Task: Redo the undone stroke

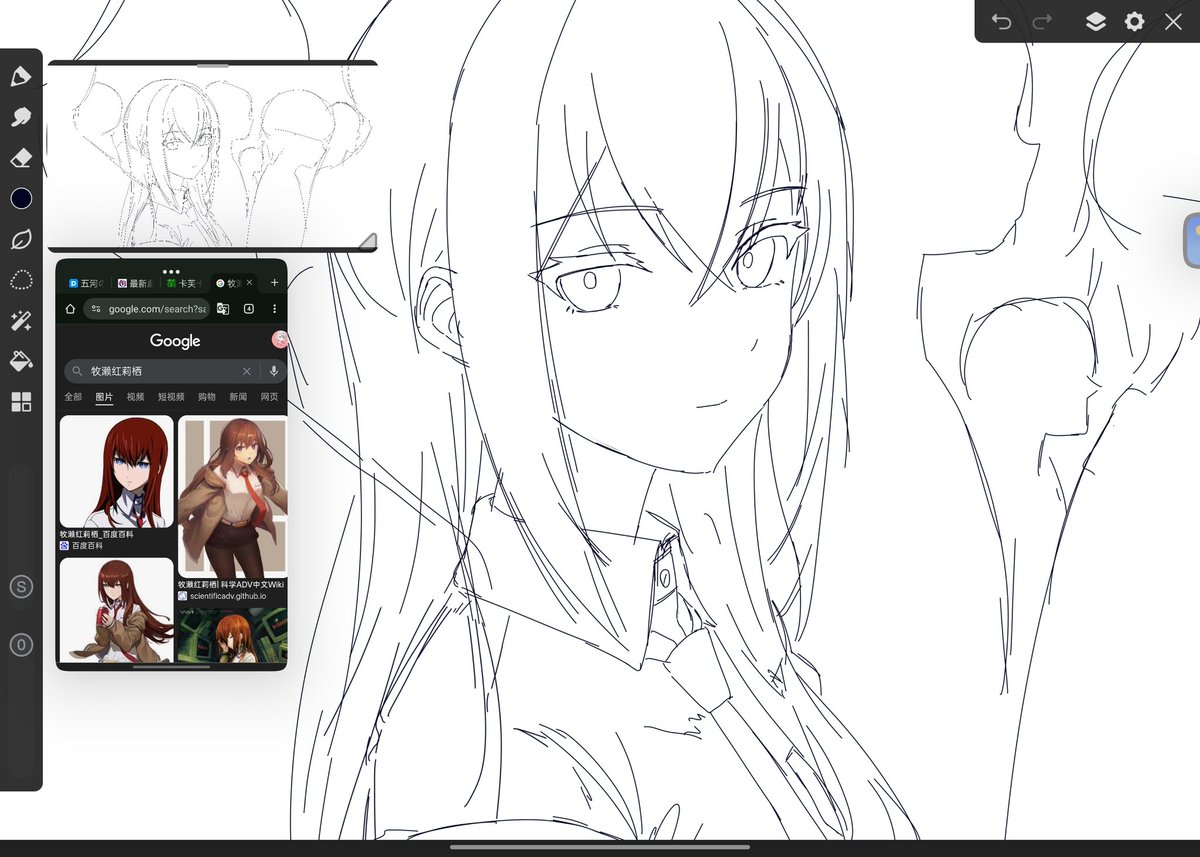Action: 1042,22
